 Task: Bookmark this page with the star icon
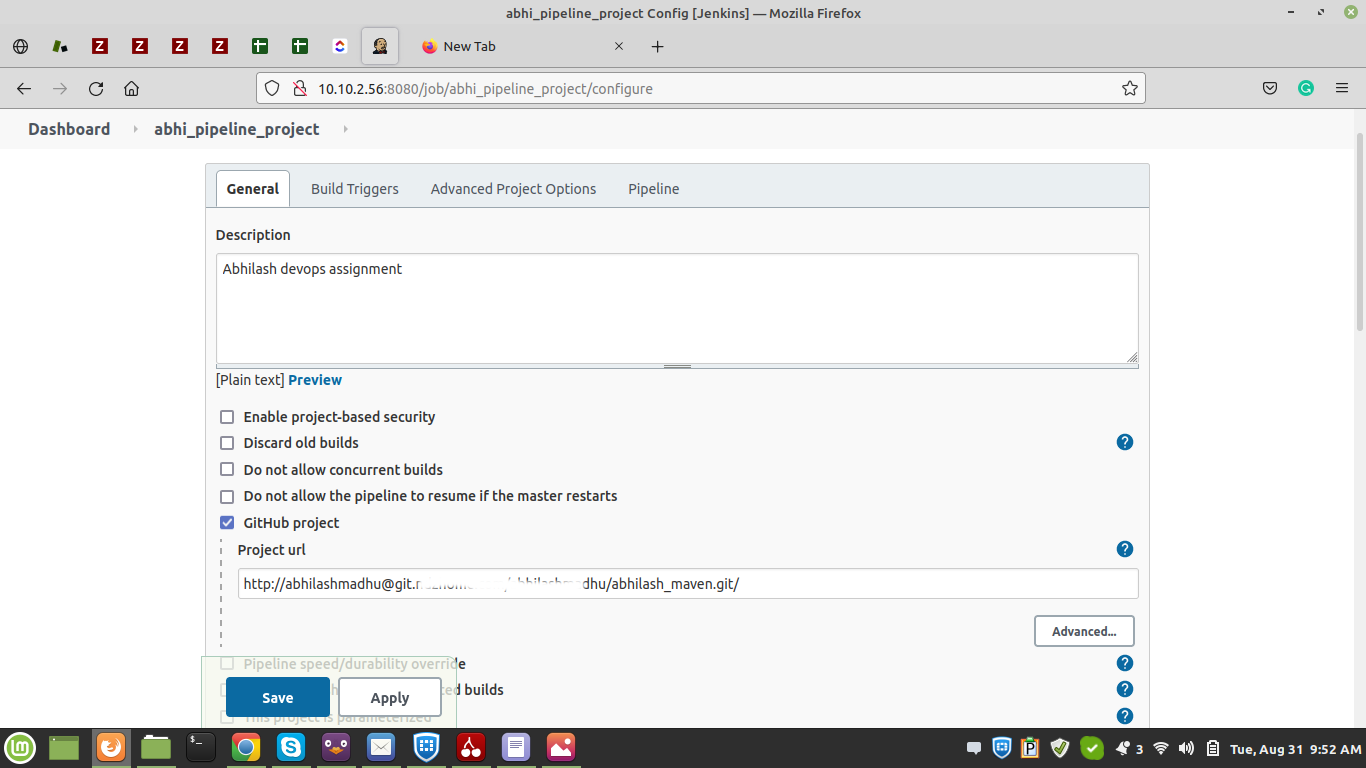(1129, 88)
